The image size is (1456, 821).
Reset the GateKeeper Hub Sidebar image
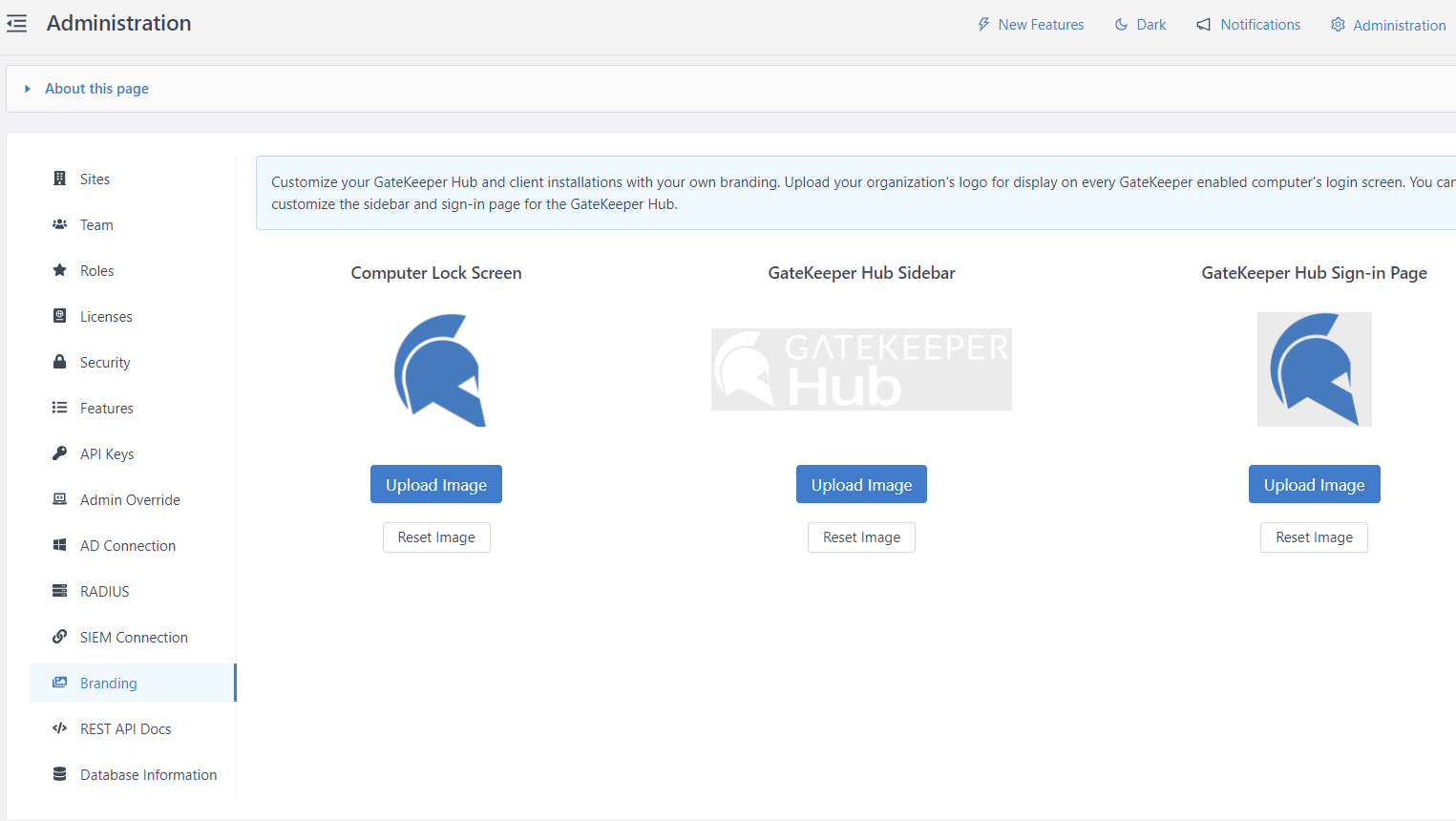(861, 537)
